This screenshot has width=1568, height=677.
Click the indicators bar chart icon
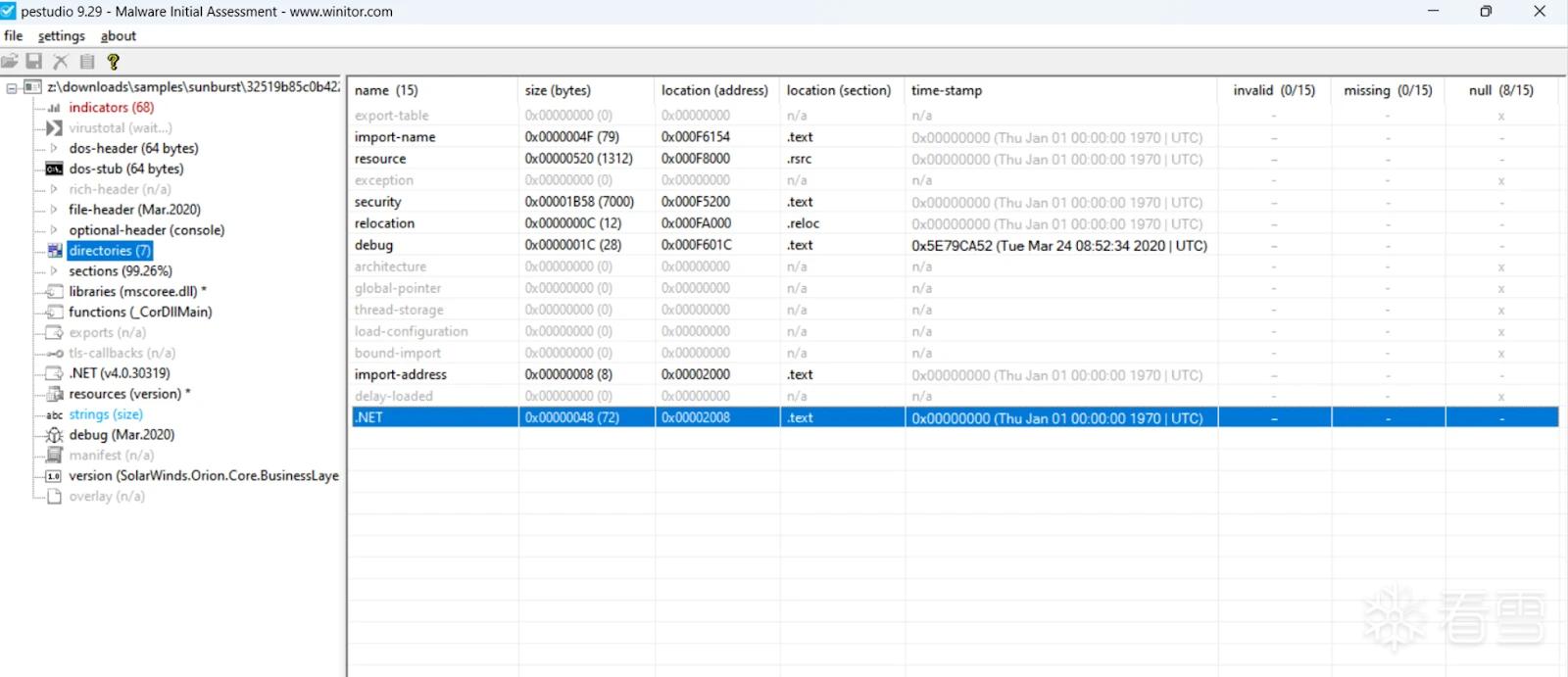pyautogui.click(x=54, y=108)
